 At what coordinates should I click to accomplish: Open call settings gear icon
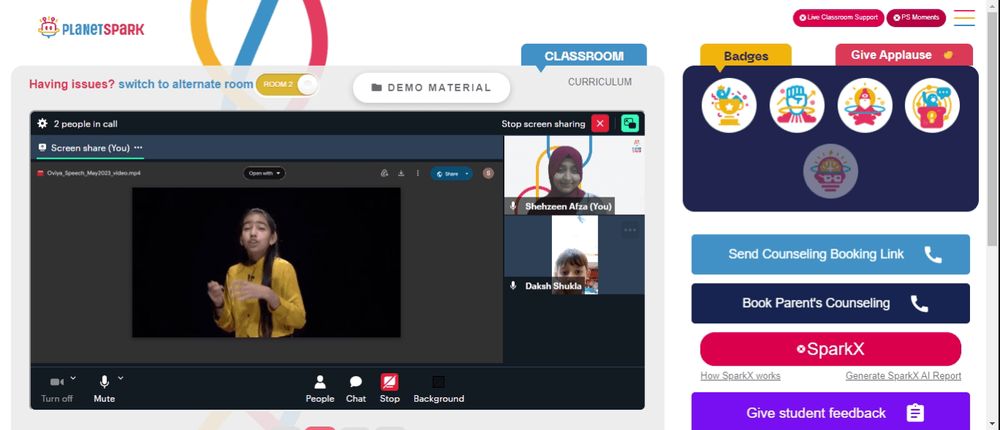click(43, 124)
